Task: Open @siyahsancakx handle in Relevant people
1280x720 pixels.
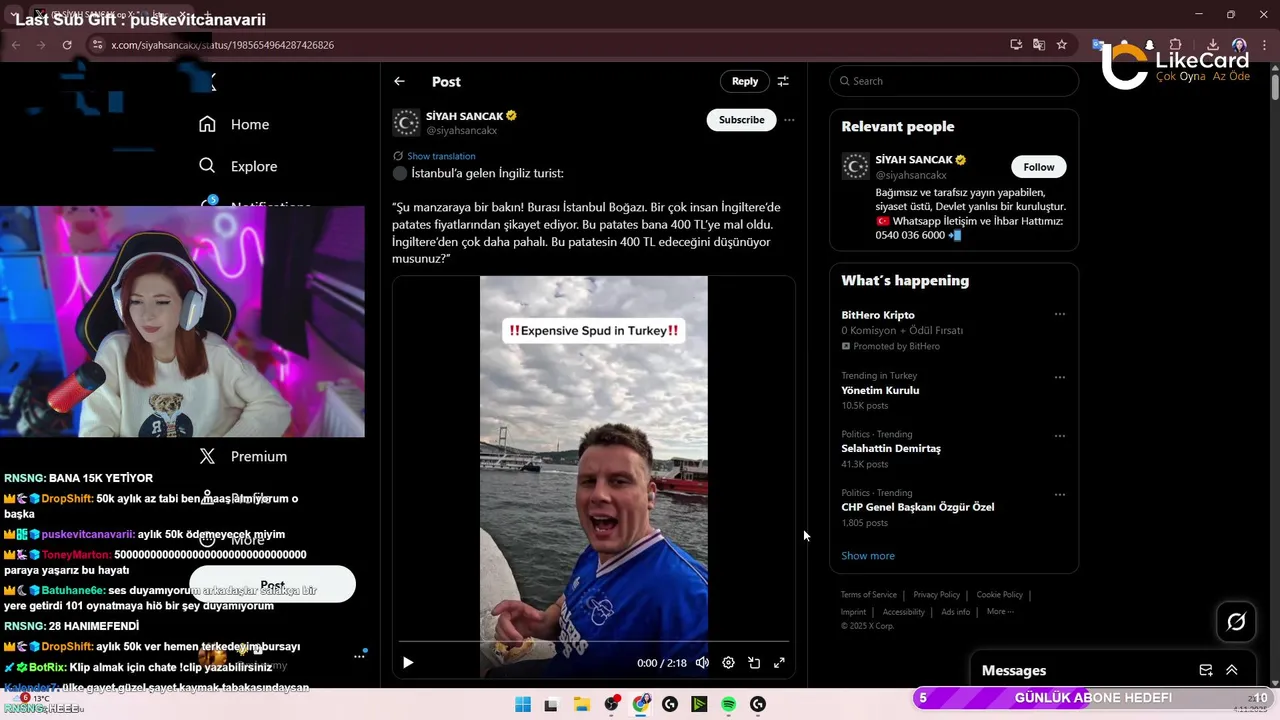Action: pyautogui.click(x=911, y=175)
